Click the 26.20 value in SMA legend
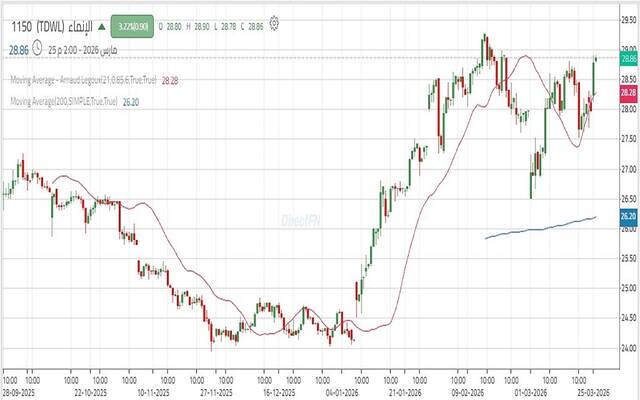This screenshot has width=640, height=400. (130, 102)
